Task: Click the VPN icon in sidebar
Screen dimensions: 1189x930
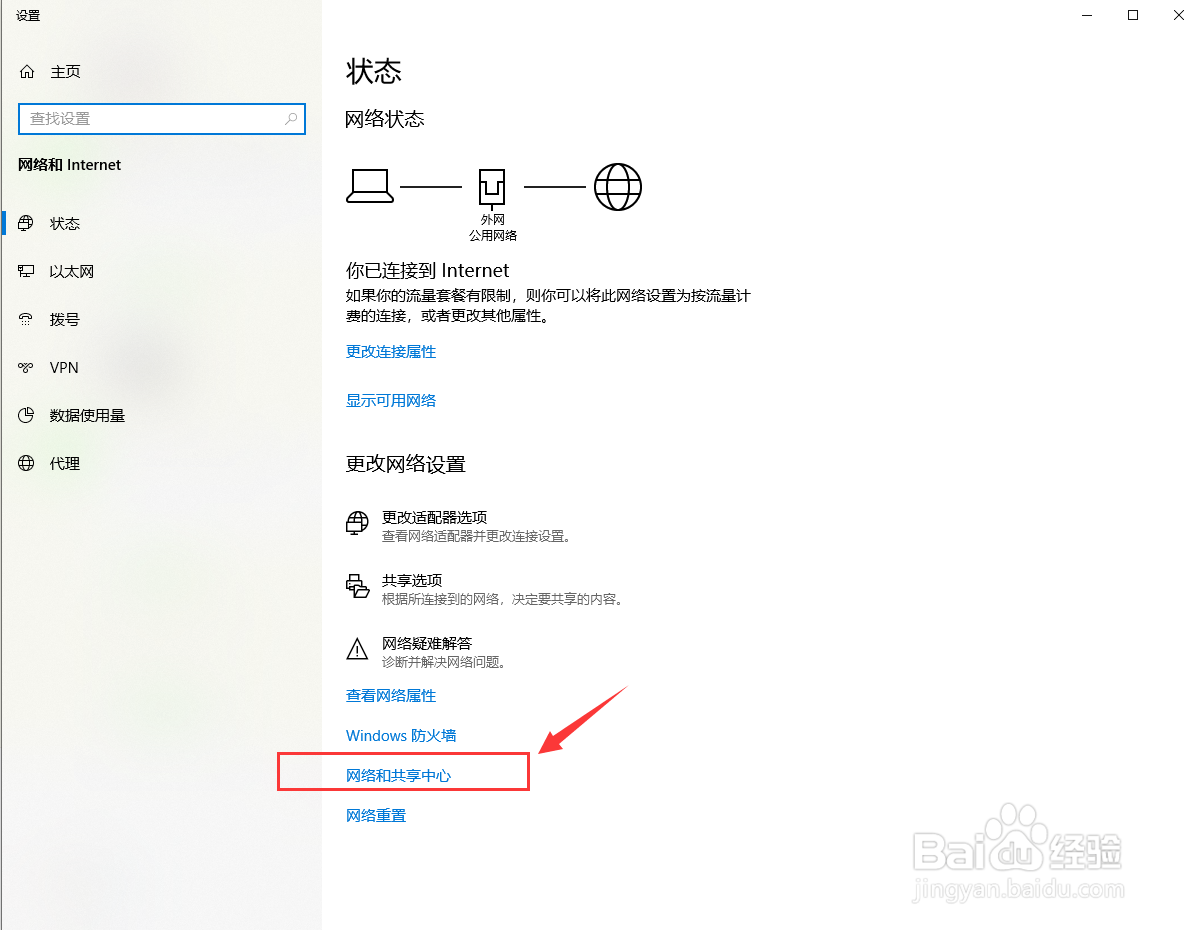Action: click(x=26, y=367)
